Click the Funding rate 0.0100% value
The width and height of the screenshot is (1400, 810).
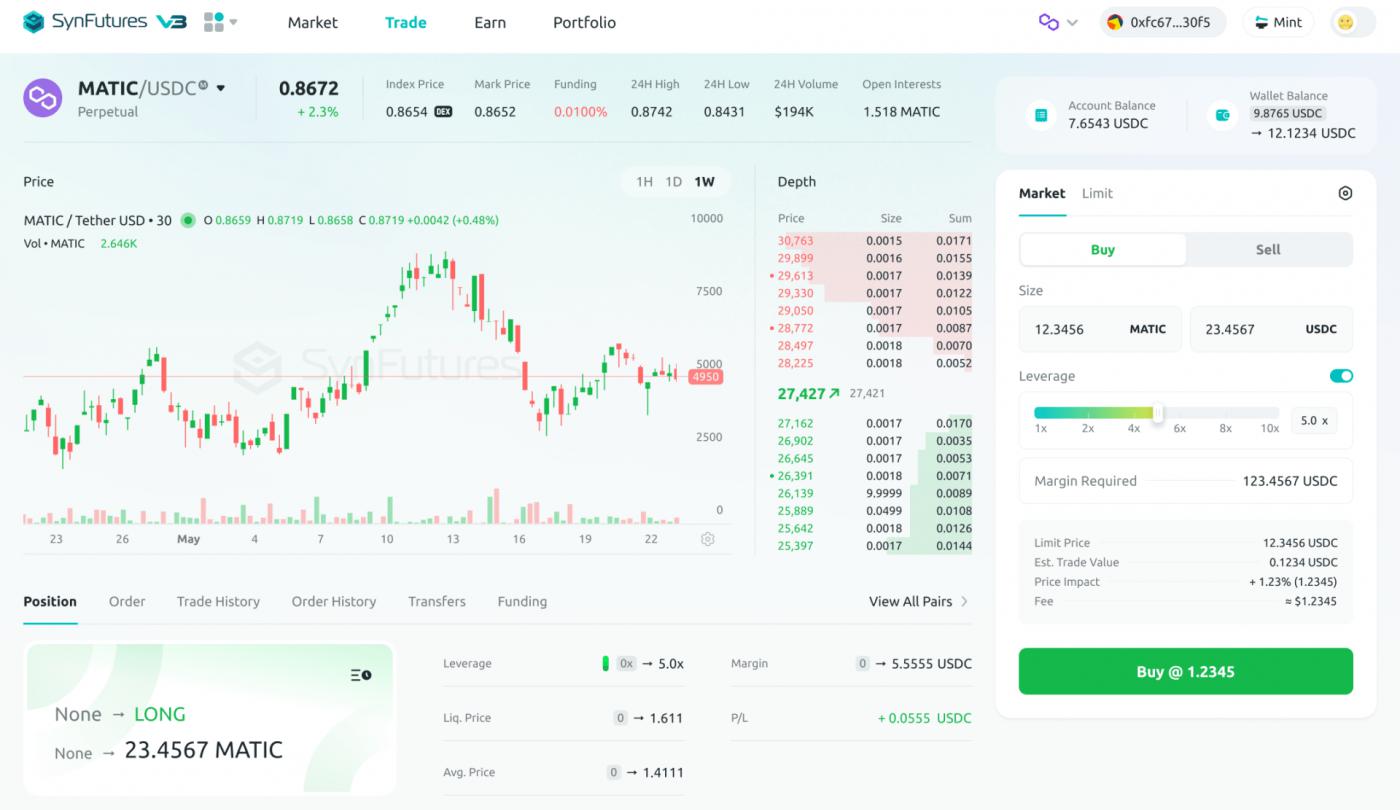click(x=581, y=112)
